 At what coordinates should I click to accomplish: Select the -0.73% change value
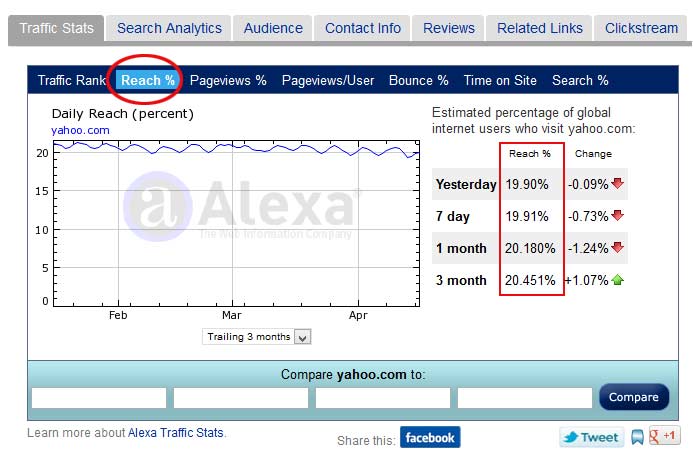click(x=588, y=216)
